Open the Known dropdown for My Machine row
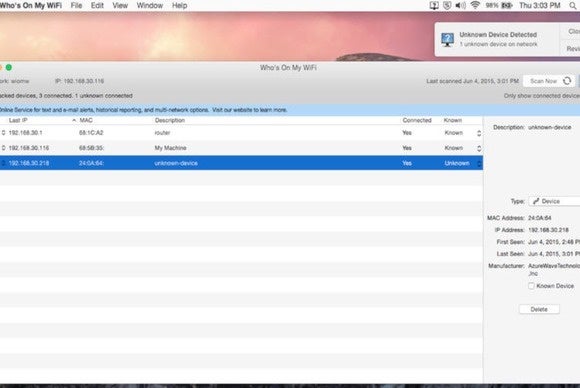Viewport: 580px width, 388px height. coord(479,148)
